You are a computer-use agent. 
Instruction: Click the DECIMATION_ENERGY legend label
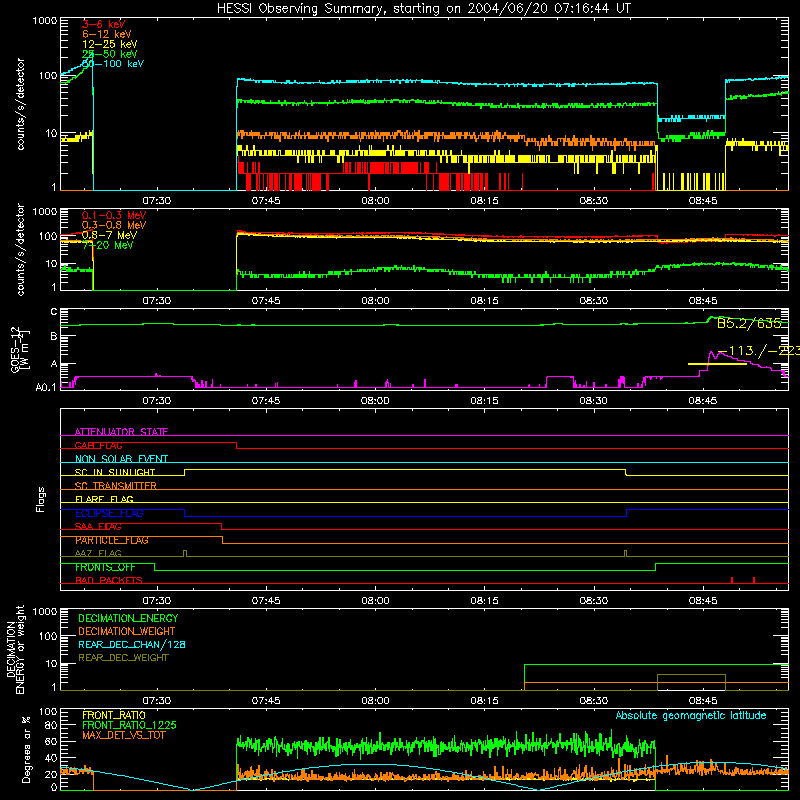(x=128, y=618)
